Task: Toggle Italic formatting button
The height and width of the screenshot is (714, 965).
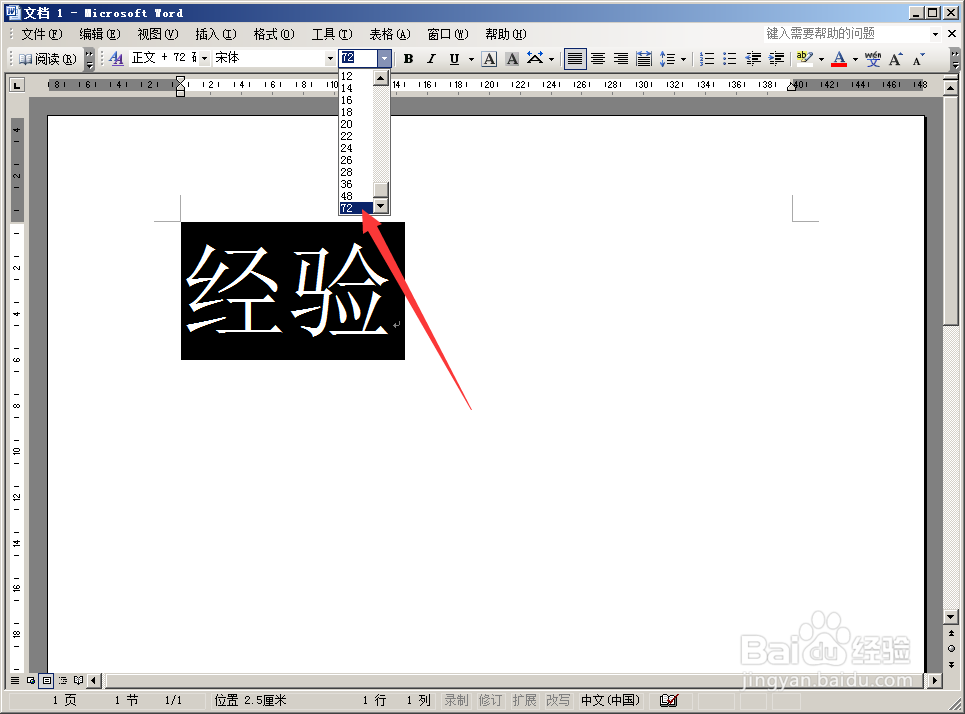Action: tap(431, 59)
